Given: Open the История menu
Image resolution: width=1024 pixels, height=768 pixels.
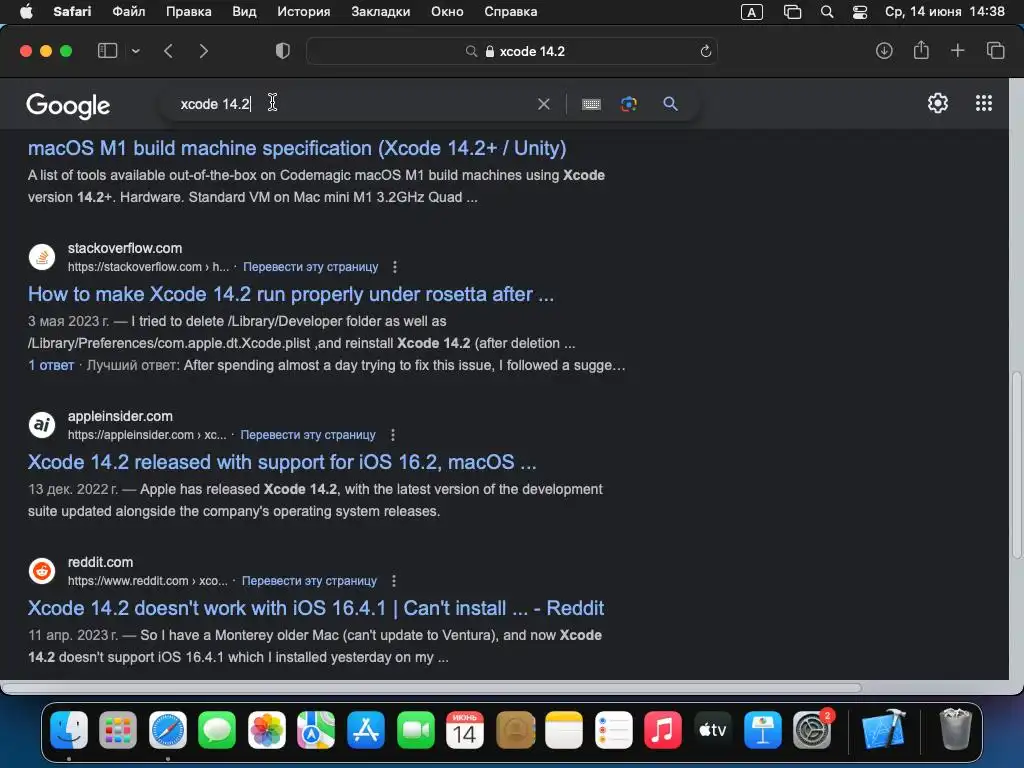Looking at the screenshot, I should [304, 12].
